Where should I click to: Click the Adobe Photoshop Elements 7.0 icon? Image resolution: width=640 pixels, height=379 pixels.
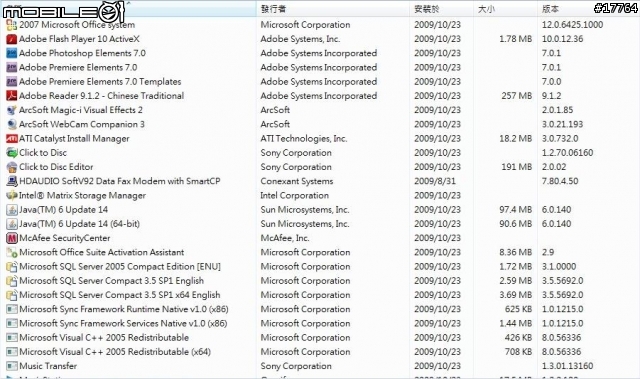coord(12,53)
